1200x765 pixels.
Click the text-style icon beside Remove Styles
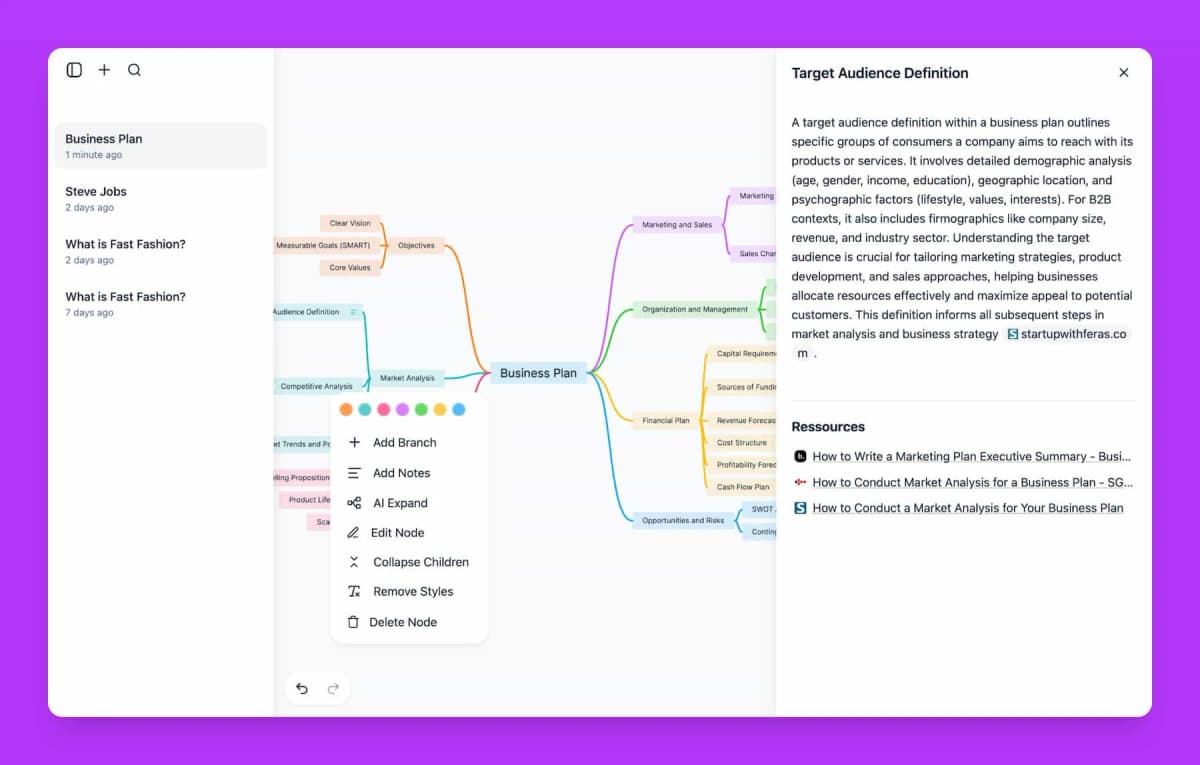[354, 592]
